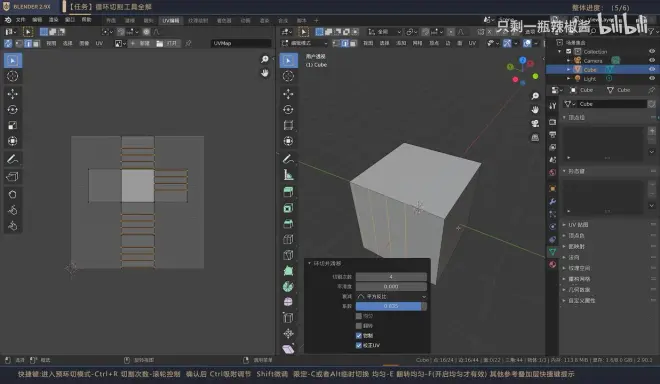Open the UV menu in UV editor header
660x384 pixels.
(x=99, y=43)
